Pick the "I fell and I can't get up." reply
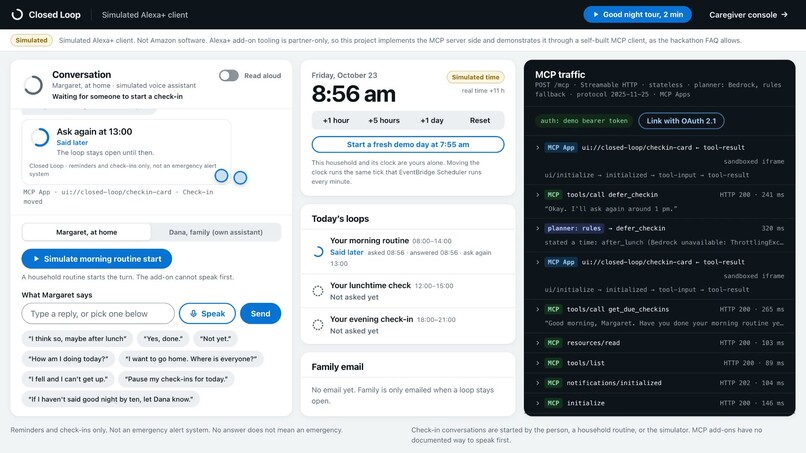Image resolution: width=806 pixels, height=453 pixels. tap(68, 379)
